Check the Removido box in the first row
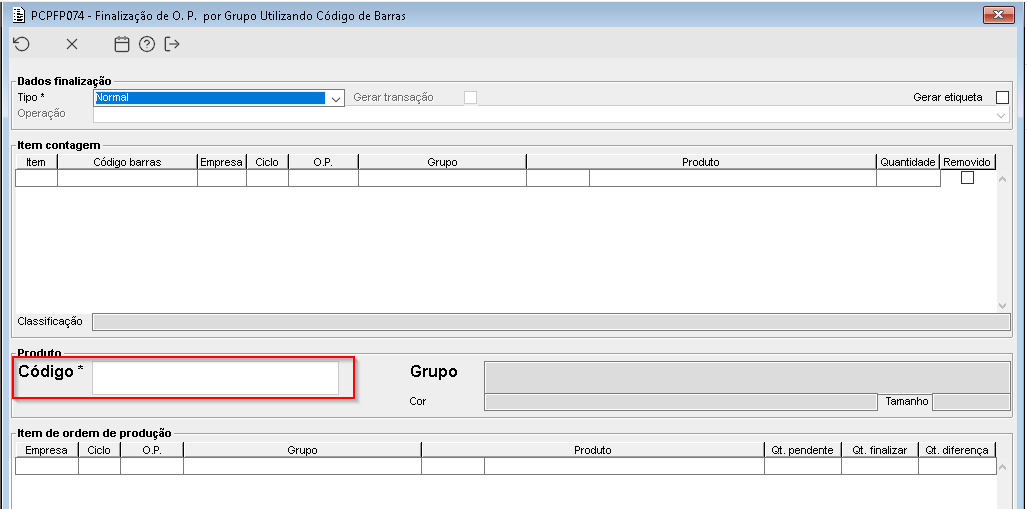 (x=967, y=178)
